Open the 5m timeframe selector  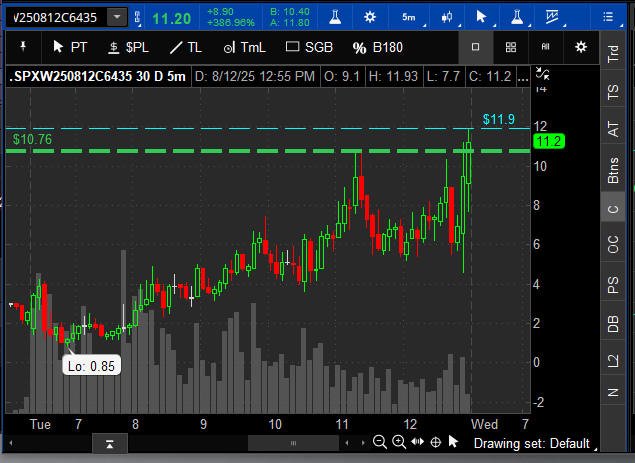point(409,17)
